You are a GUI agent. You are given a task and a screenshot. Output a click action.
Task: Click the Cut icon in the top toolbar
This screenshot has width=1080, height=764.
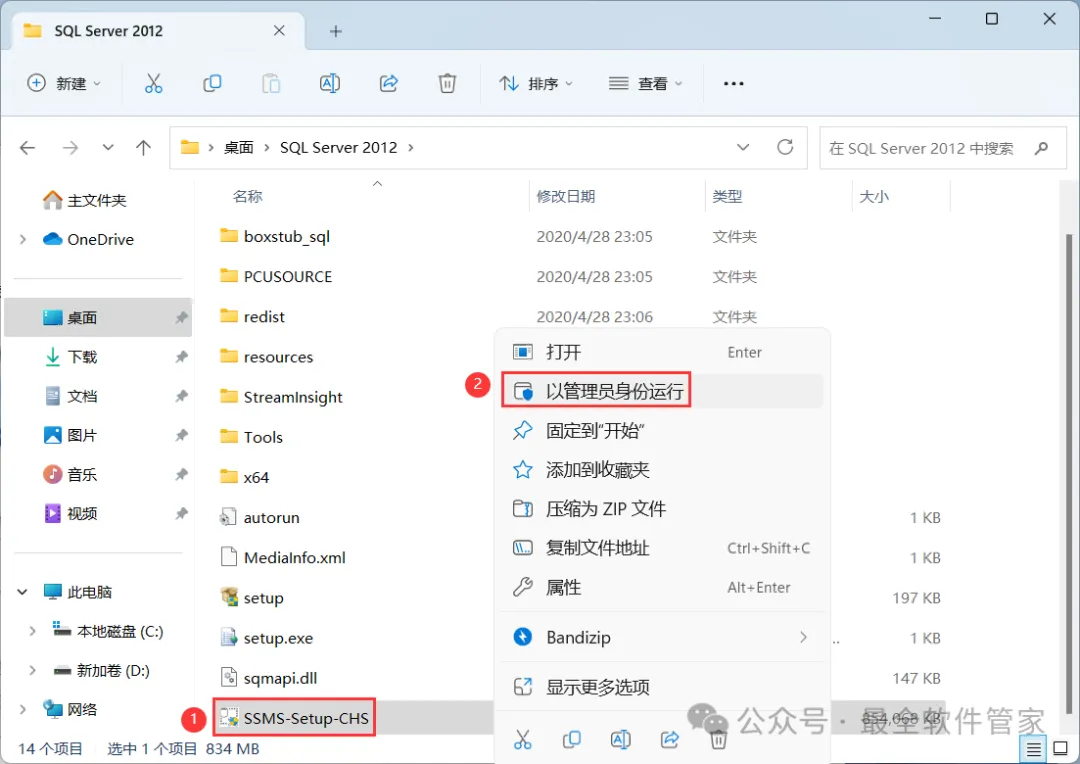153,83
